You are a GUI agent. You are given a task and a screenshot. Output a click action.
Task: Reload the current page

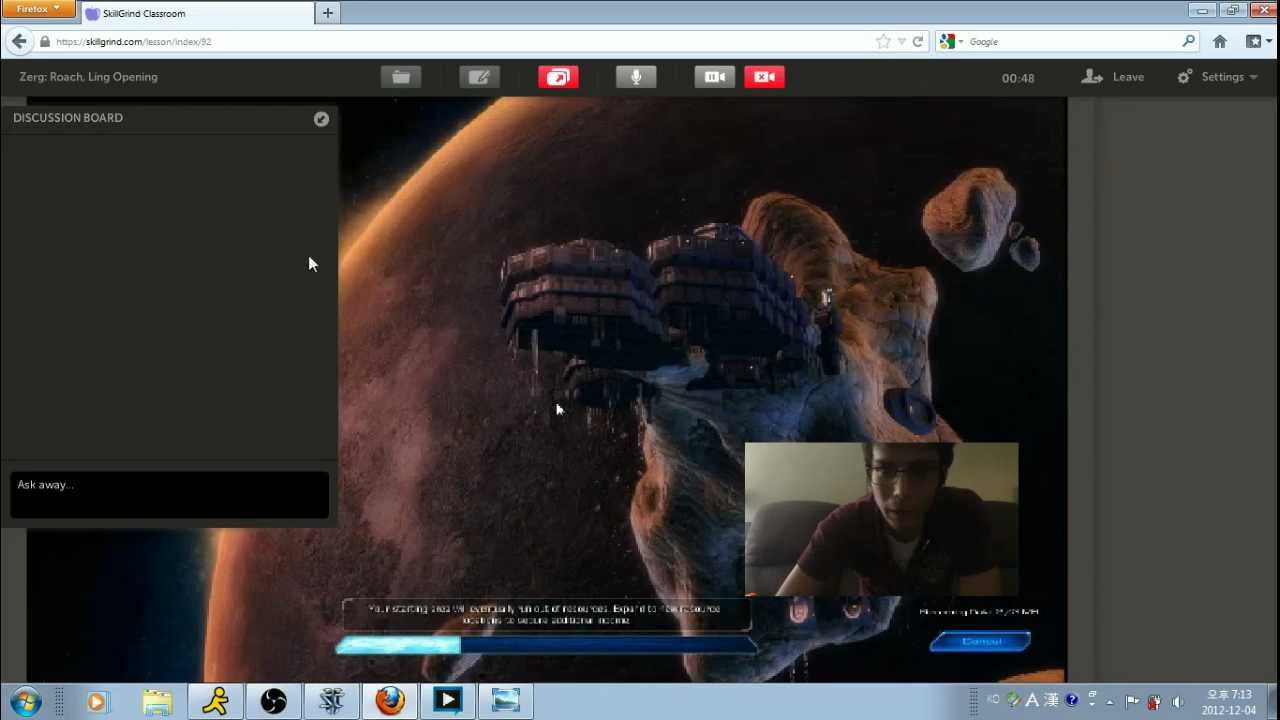coord(917,42)
